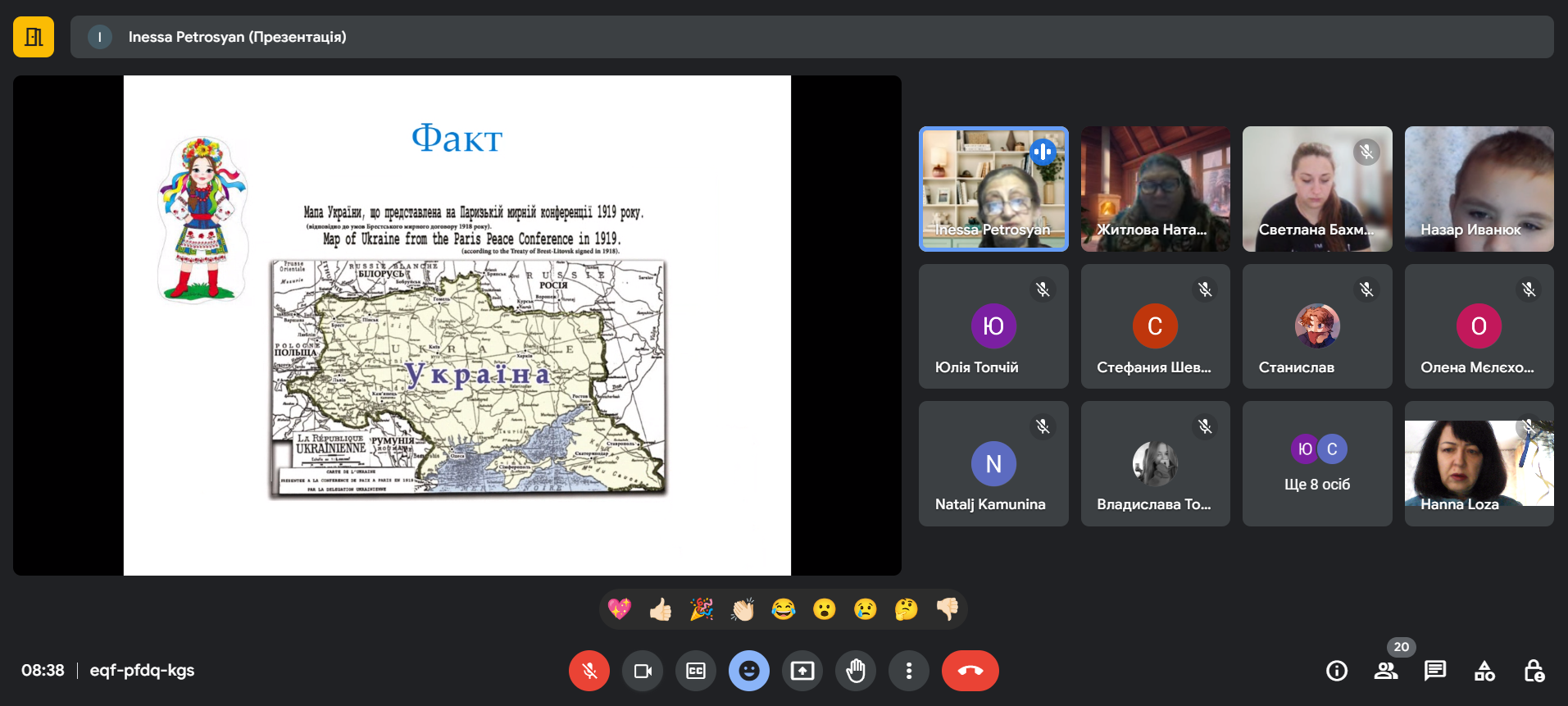
Task: Select Hanna Loza's video tile
Action: (1479, 464)
